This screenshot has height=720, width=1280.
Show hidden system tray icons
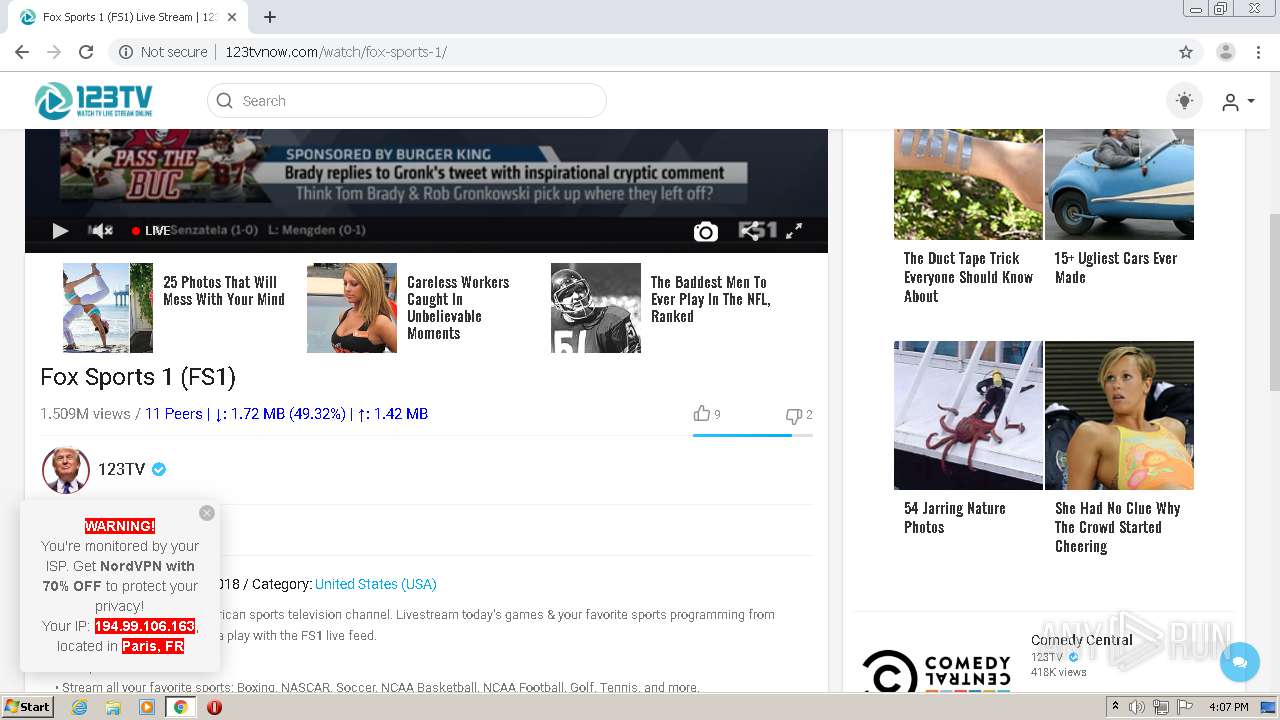pyautogui.click(x=1116, y=707)
